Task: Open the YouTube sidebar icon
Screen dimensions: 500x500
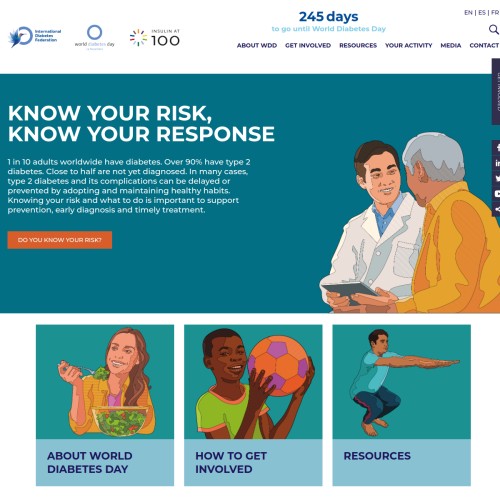Action: pyautogui.click(x=497, y=194)
